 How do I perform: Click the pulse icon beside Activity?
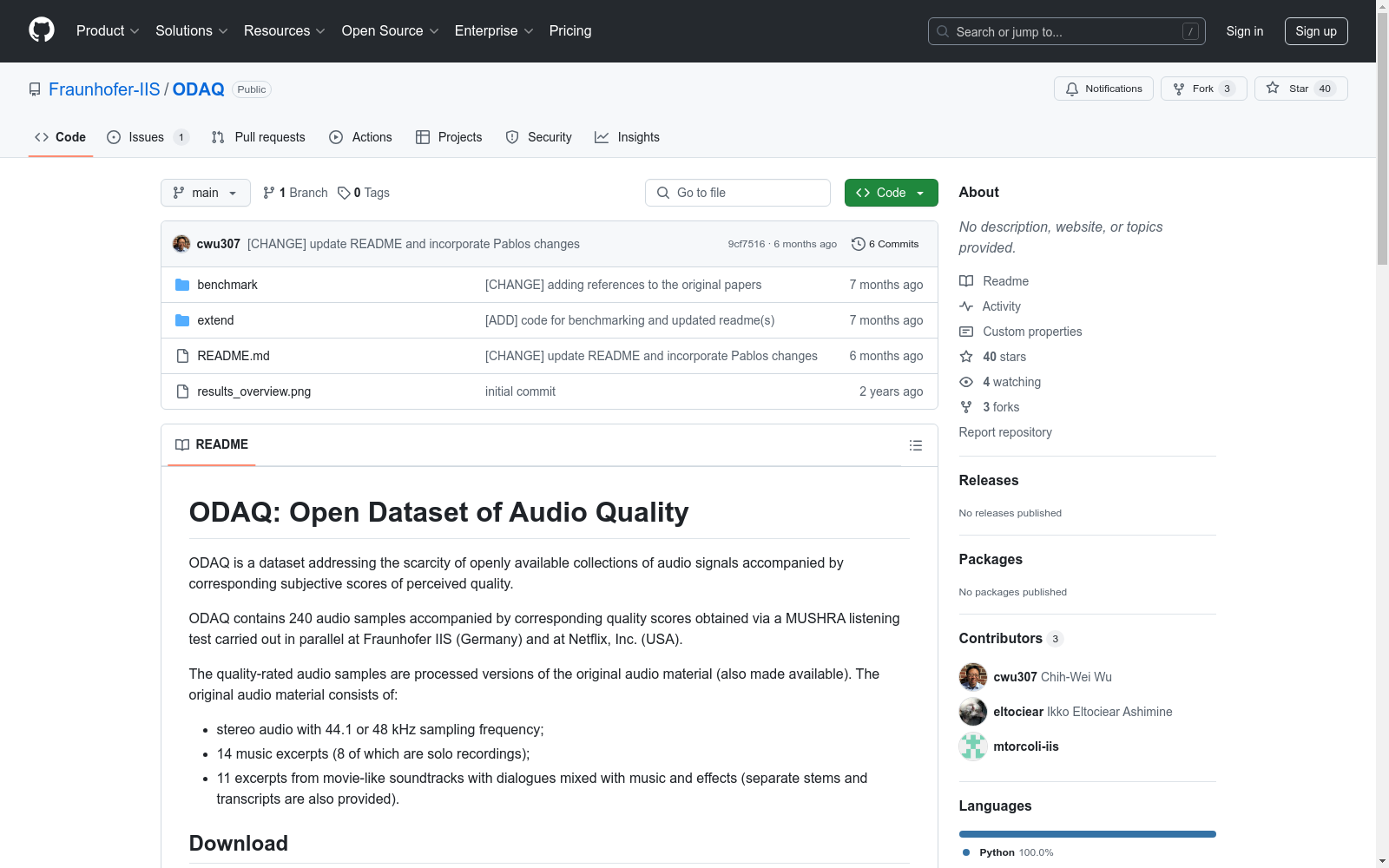[x=966, y=306]
